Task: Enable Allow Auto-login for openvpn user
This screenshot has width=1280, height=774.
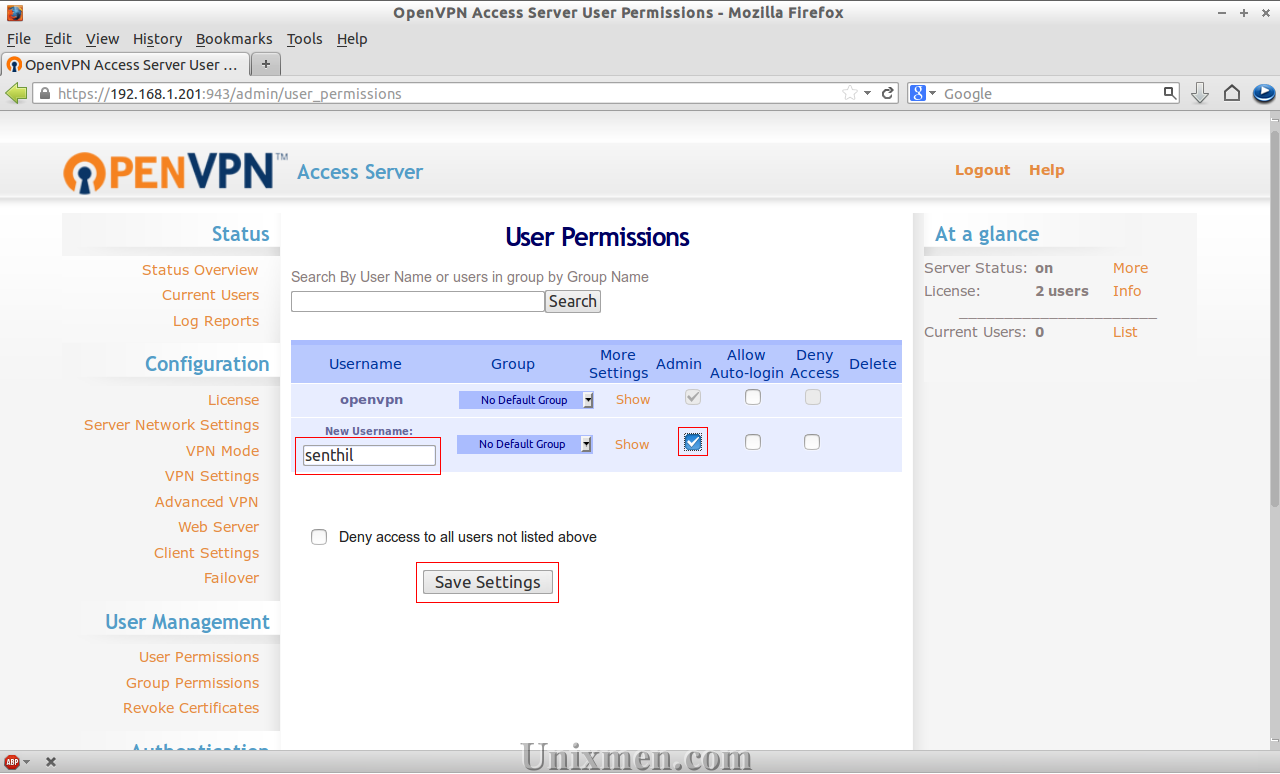Action: (753, 397)
